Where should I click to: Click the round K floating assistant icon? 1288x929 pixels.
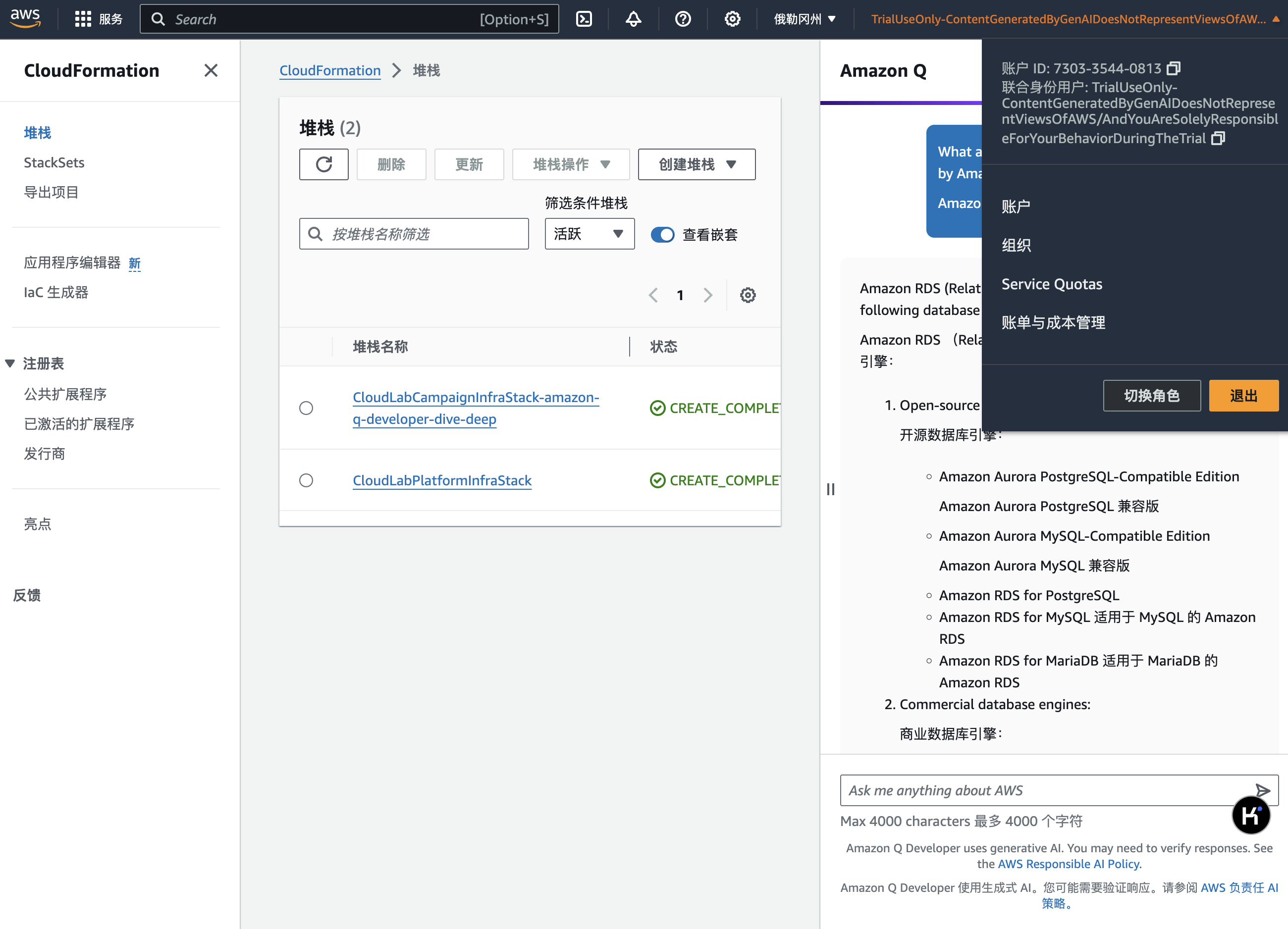pyautogui.click(x=1250, y=816)
